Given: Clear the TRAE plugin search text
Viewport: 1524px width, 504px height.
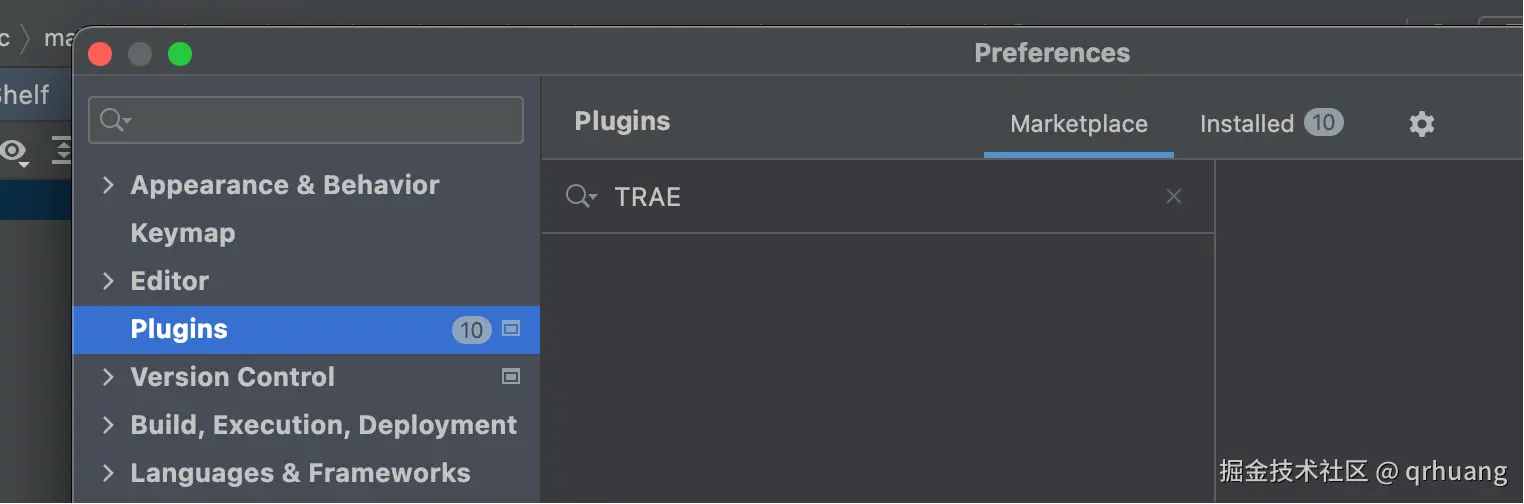Looking at the screenshot, I should [x=1174, y=197].
